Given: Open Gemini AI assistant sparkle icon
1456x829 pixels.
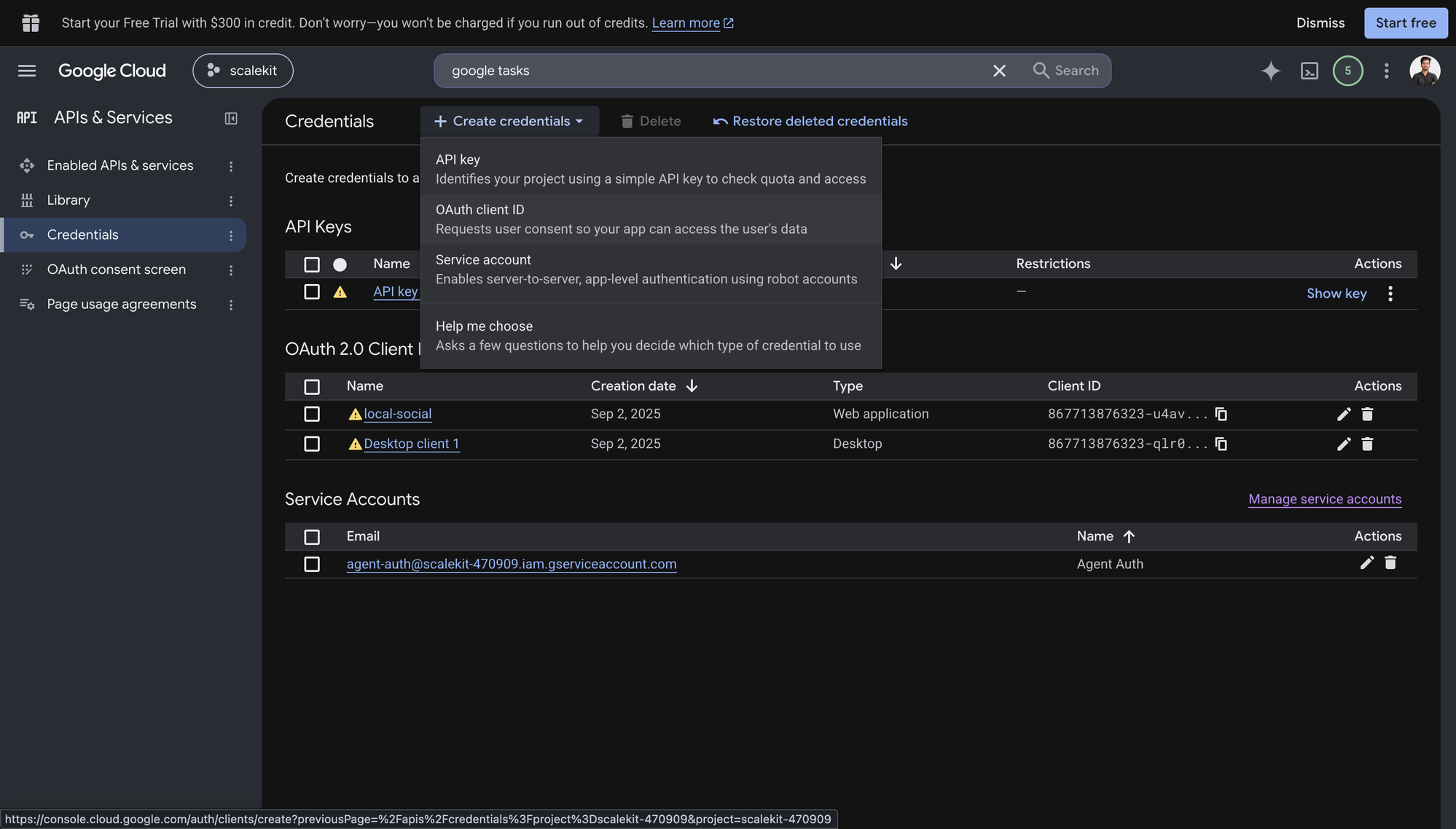Looking at the screenshot, I should (1271, 71).
